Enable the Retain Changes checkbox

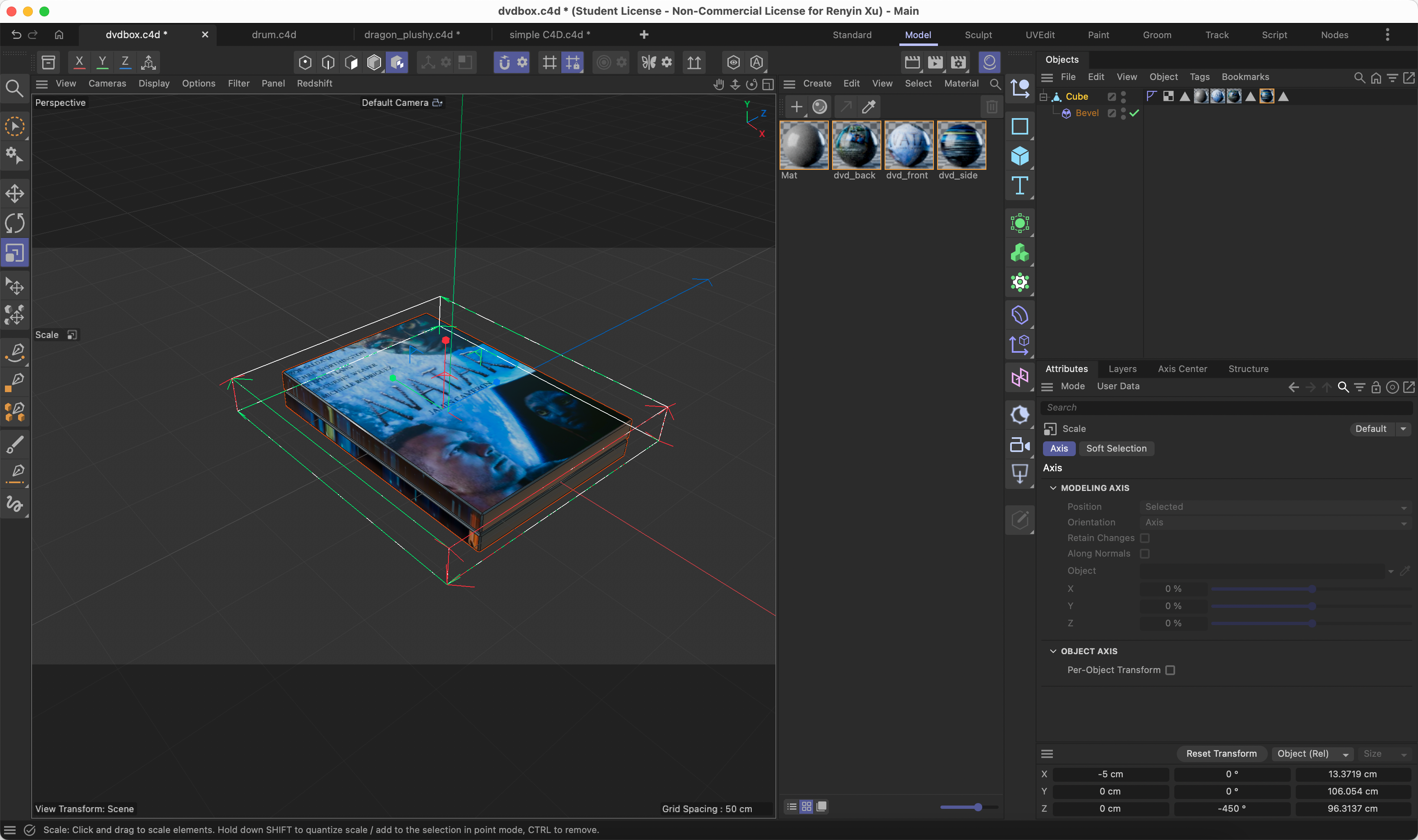tap(1145, 538)
